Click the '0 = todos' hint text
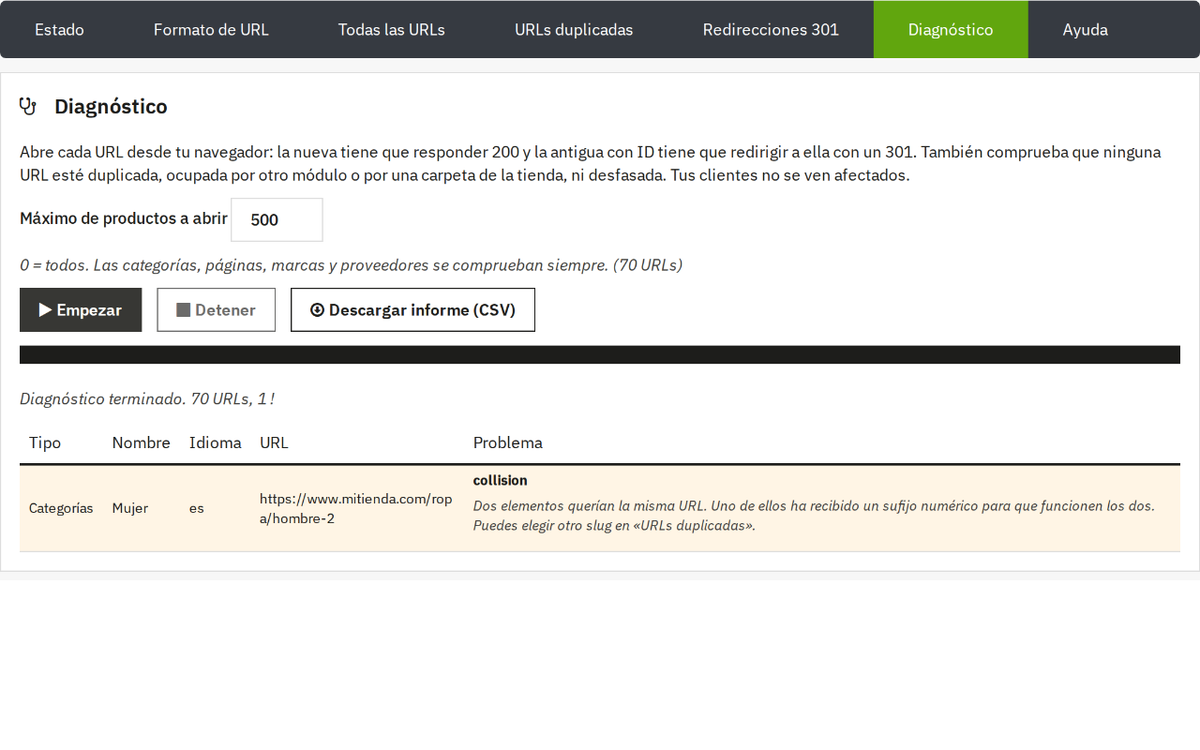This screenshot has width=1200, height=750. [x=351, y=265]
